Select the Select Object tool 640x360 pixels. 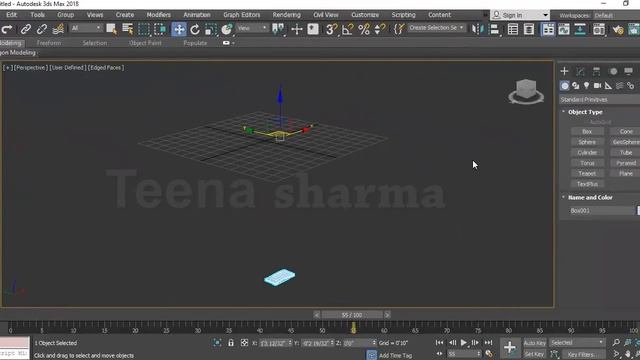coord(111,29)
